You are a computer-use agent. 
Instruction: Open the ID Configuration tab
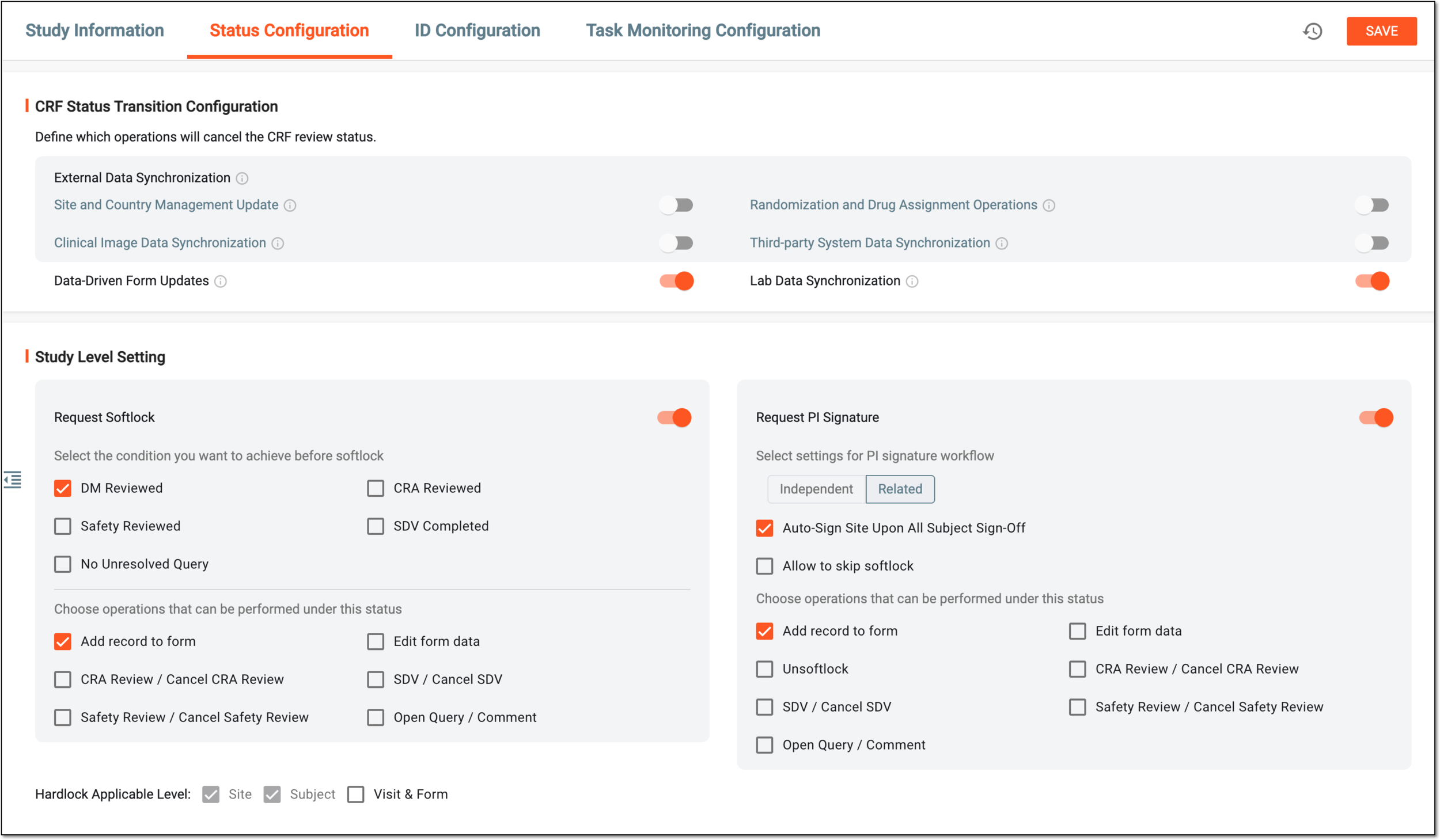[477, 31]
